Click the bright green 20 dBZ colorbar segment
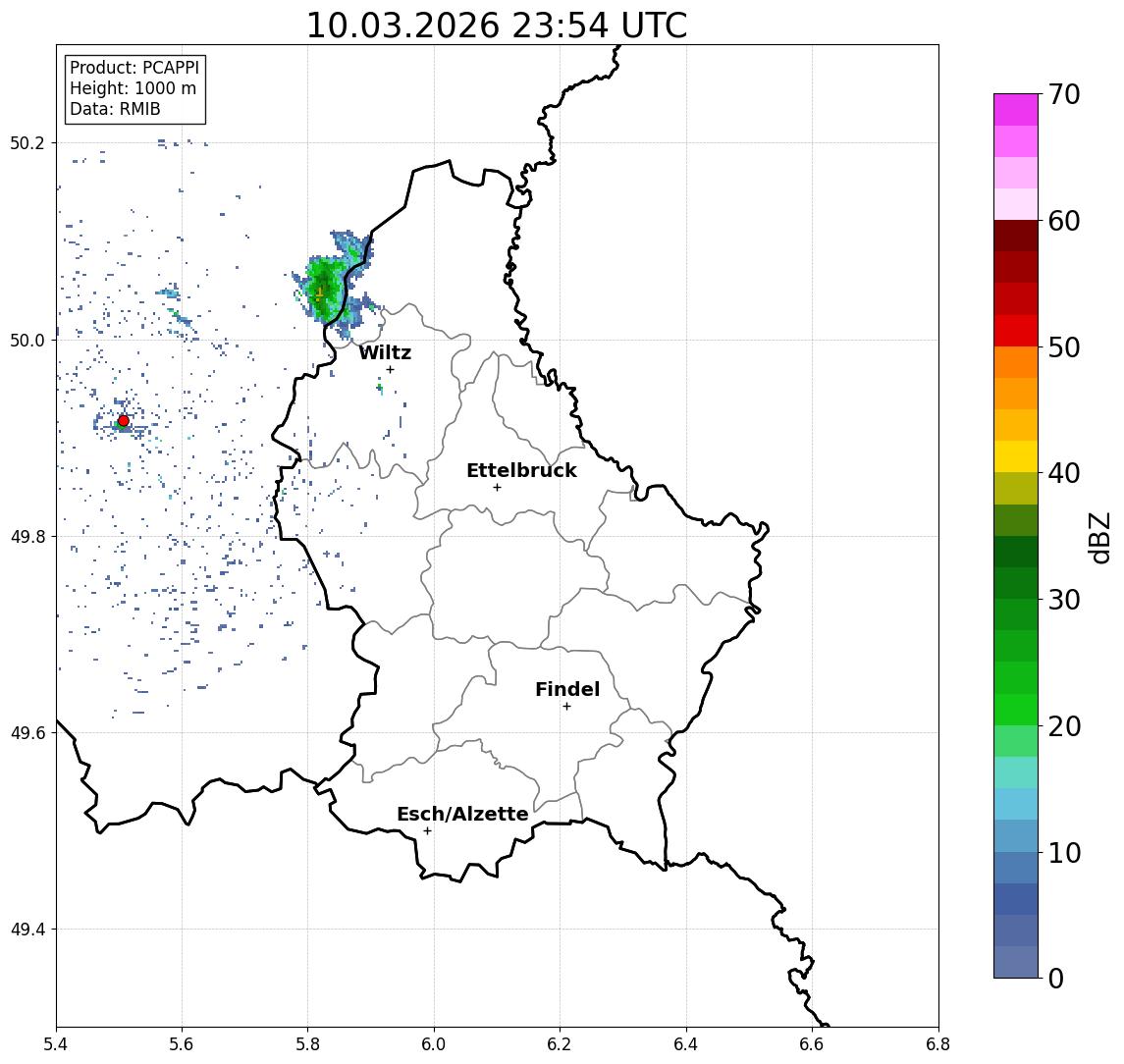The width and height of the screenshot is (1124, 1064). point(1016,709)
